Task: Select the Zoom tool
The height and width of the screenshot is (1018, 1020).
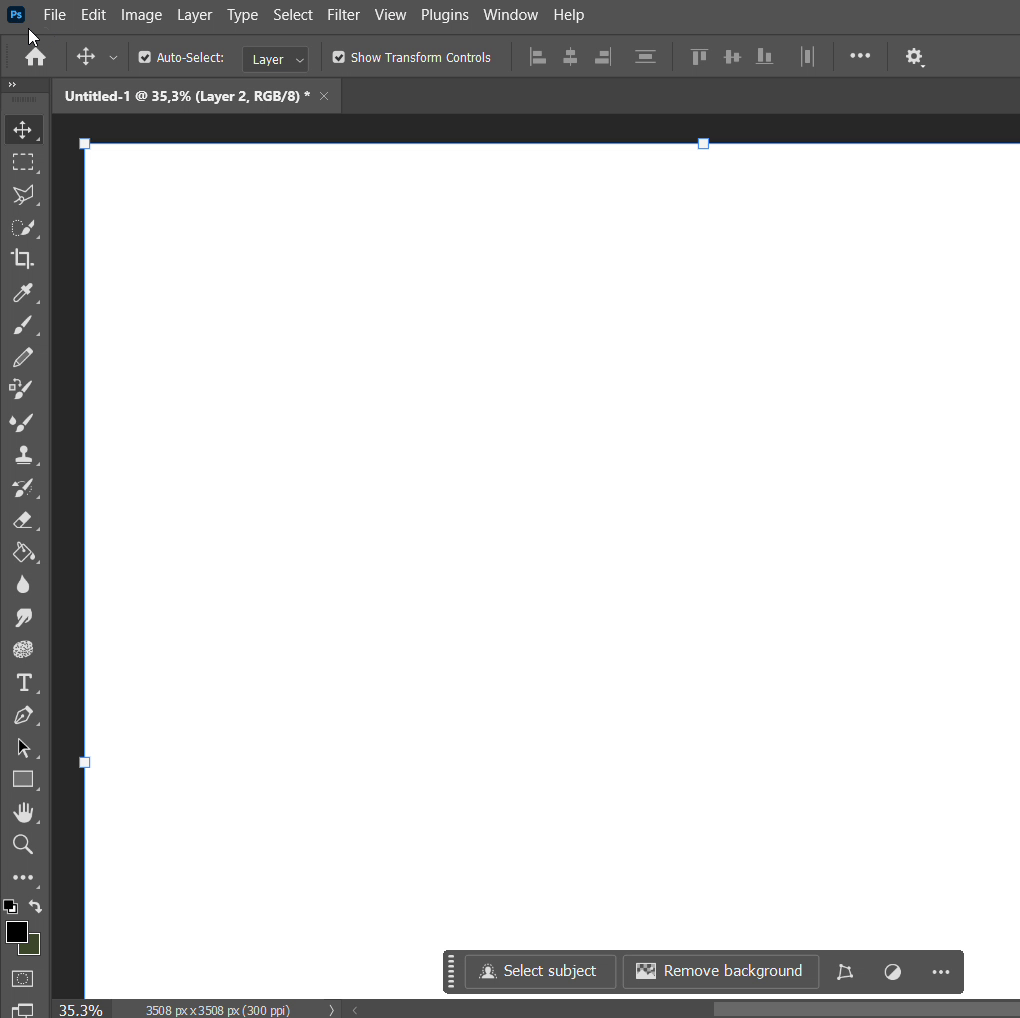Action: 23,845
